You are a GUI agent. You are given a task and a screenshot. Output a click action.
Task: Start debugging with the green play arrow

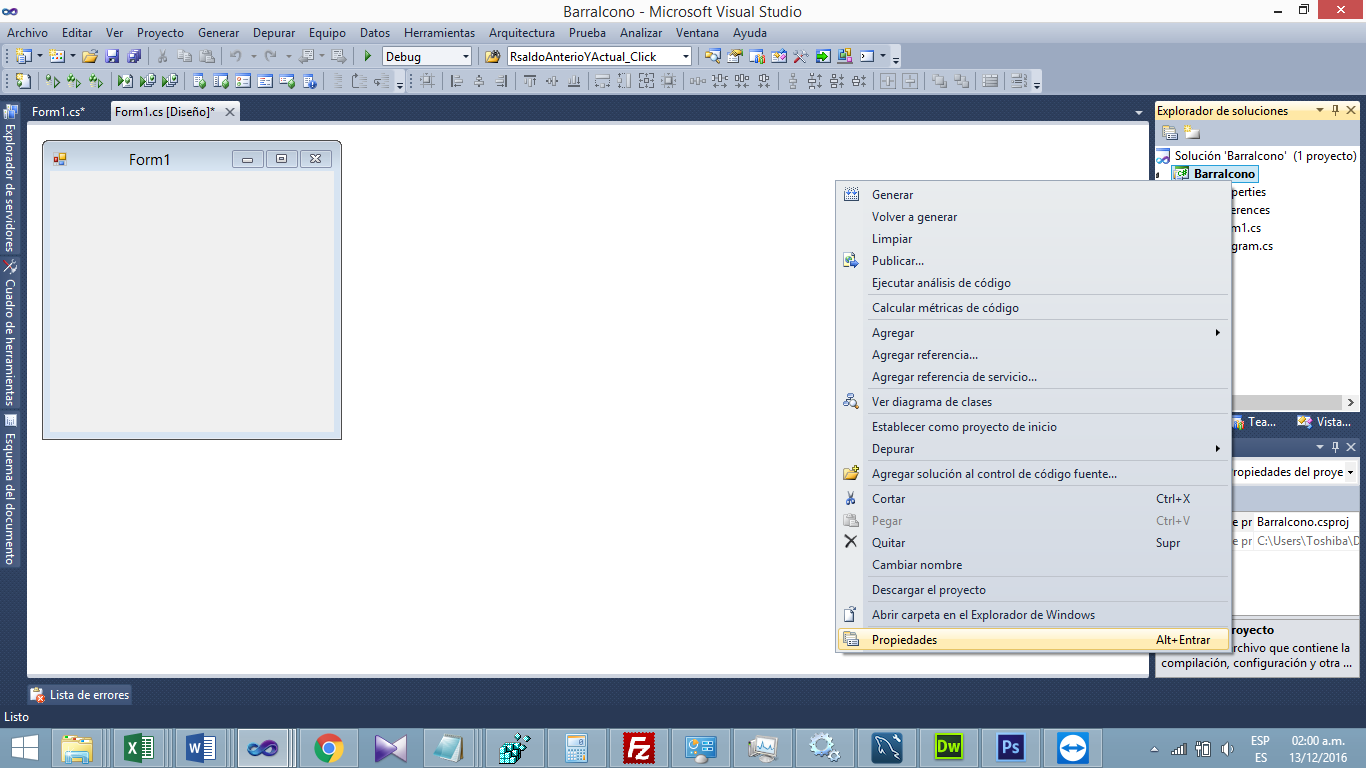tap(367, 56)
